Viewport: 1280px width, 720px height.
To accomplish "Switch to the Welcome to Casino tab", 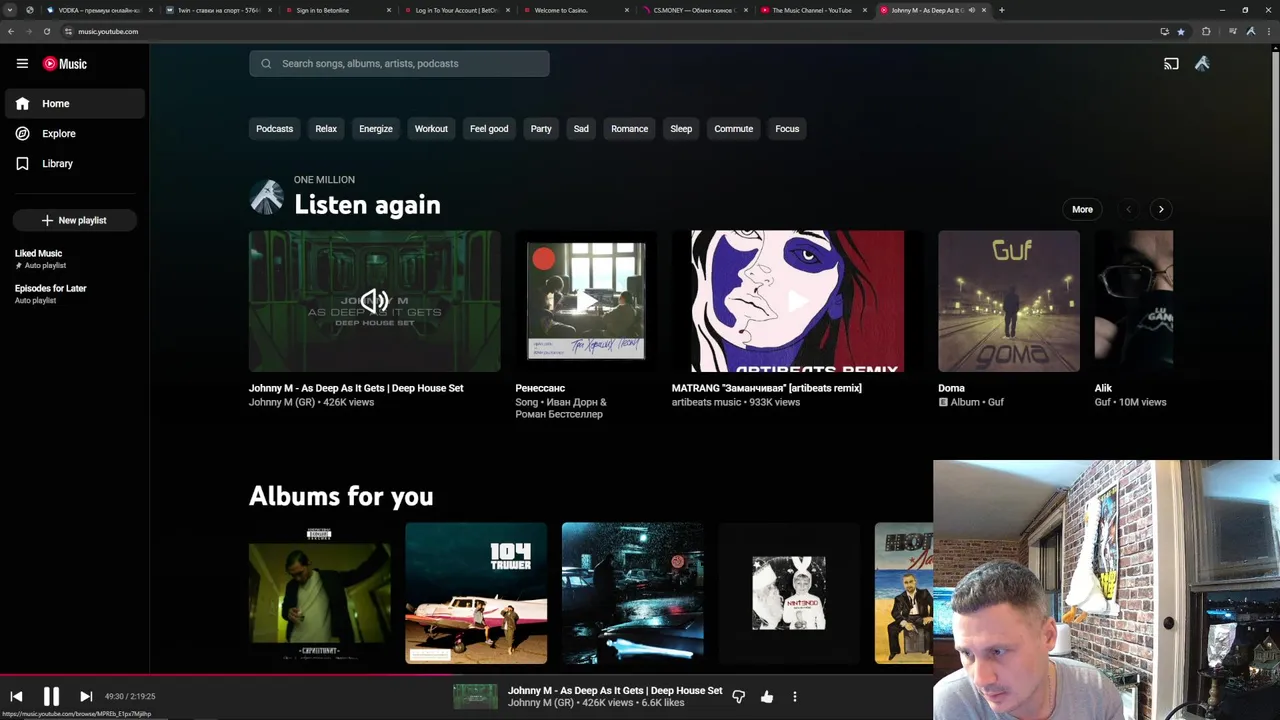I will (x=575, y=10).
